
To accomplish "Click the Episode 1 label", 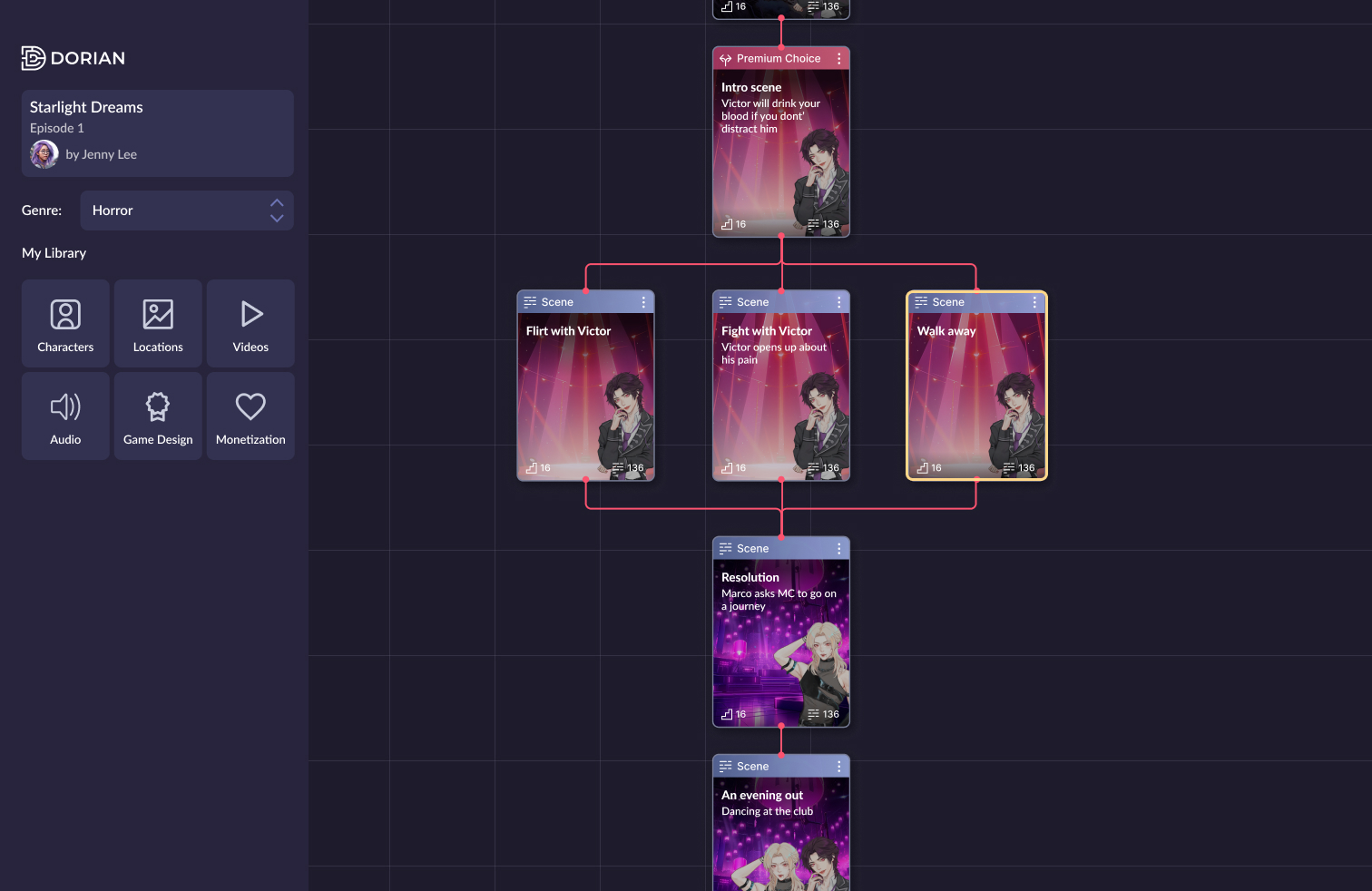I will coord(57,128).
